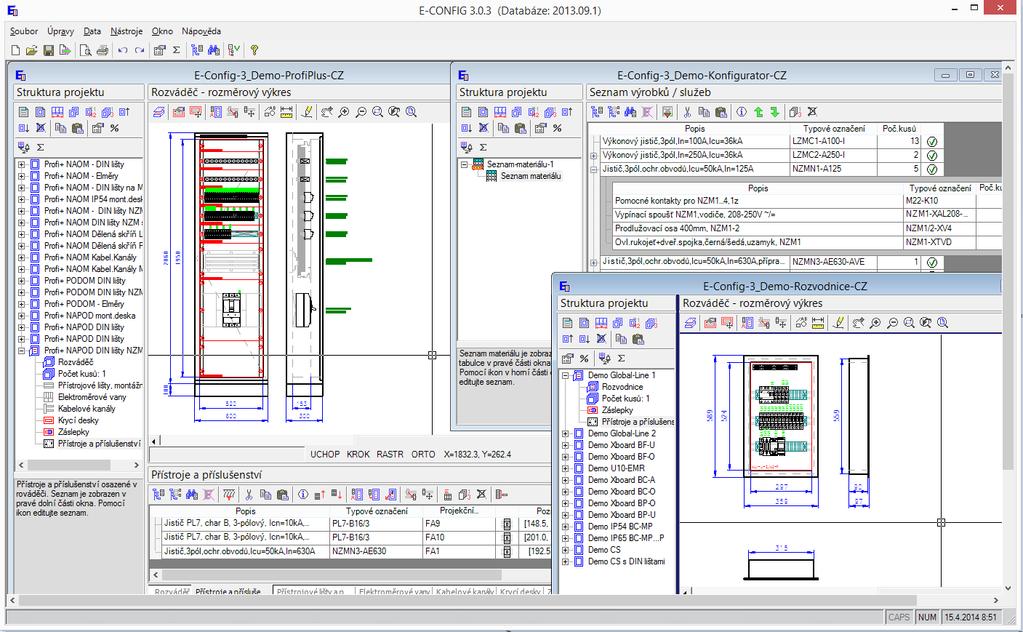Click Typové označení header in Konfigurator table

(833, 128)
